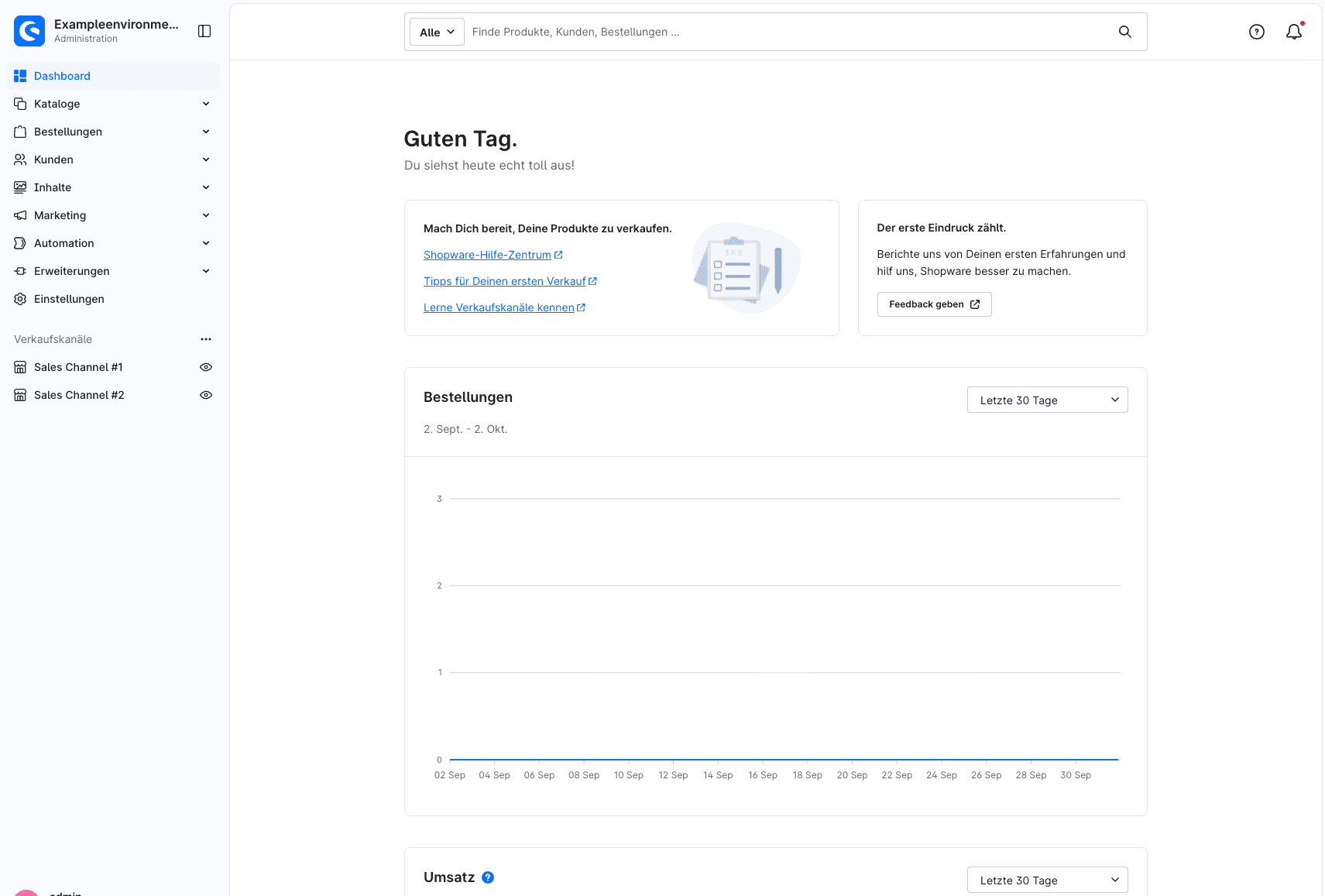Screen dimensions: 1325x896
Task: Click the Shopware logo icon
Action: (29, 31)
